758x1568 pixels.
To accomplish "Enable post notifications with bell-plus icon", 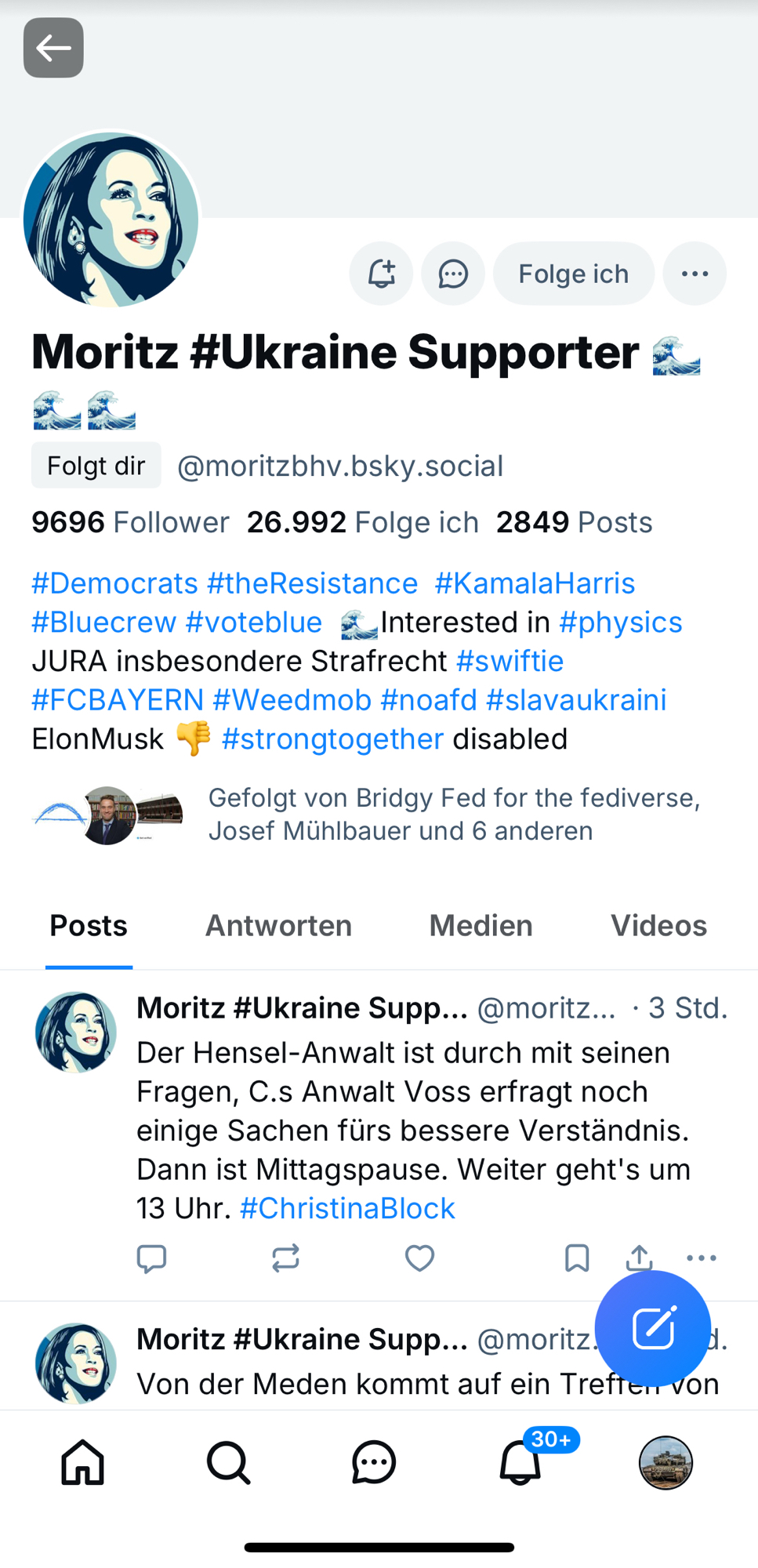I will click(381, 274).
